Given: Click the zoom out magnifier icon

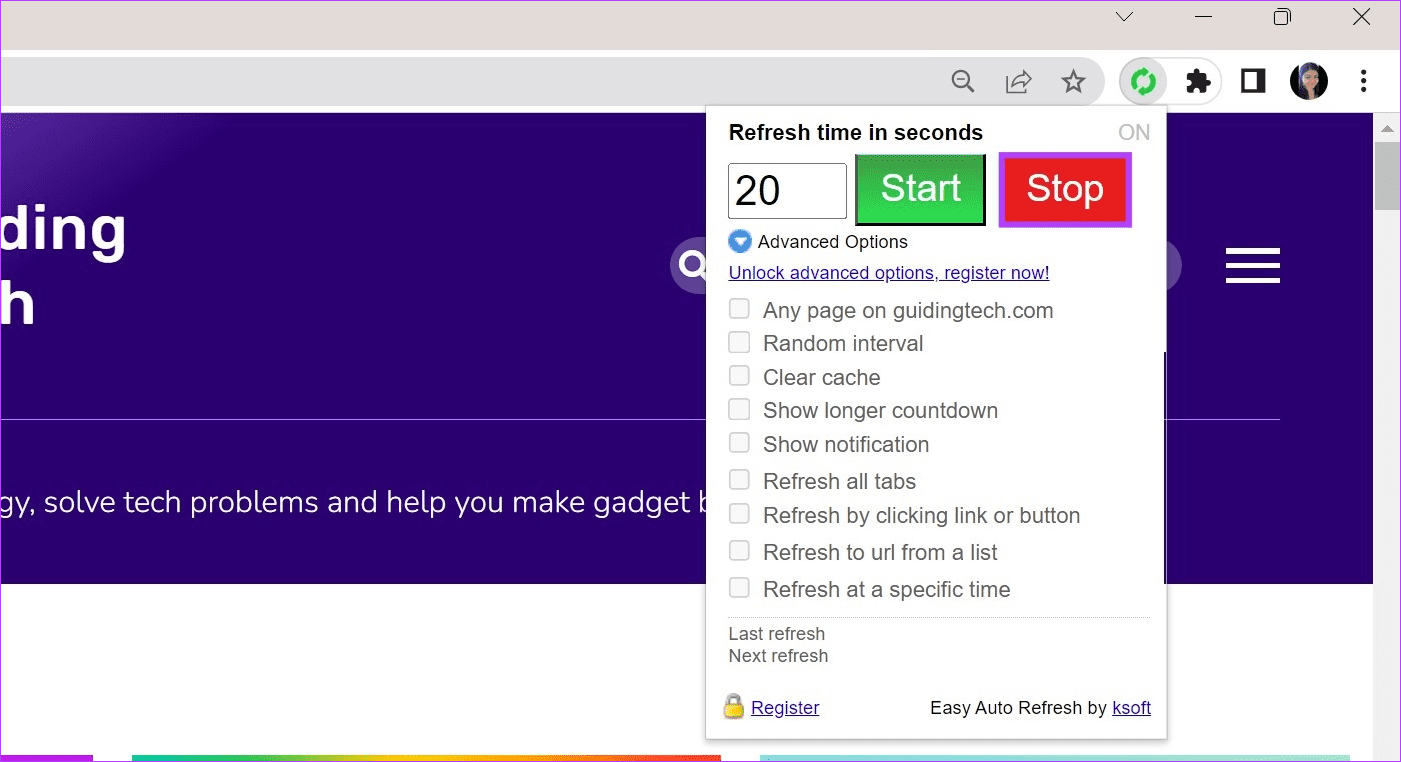Looking at the screenshot, I should click(x=963, y=82).
